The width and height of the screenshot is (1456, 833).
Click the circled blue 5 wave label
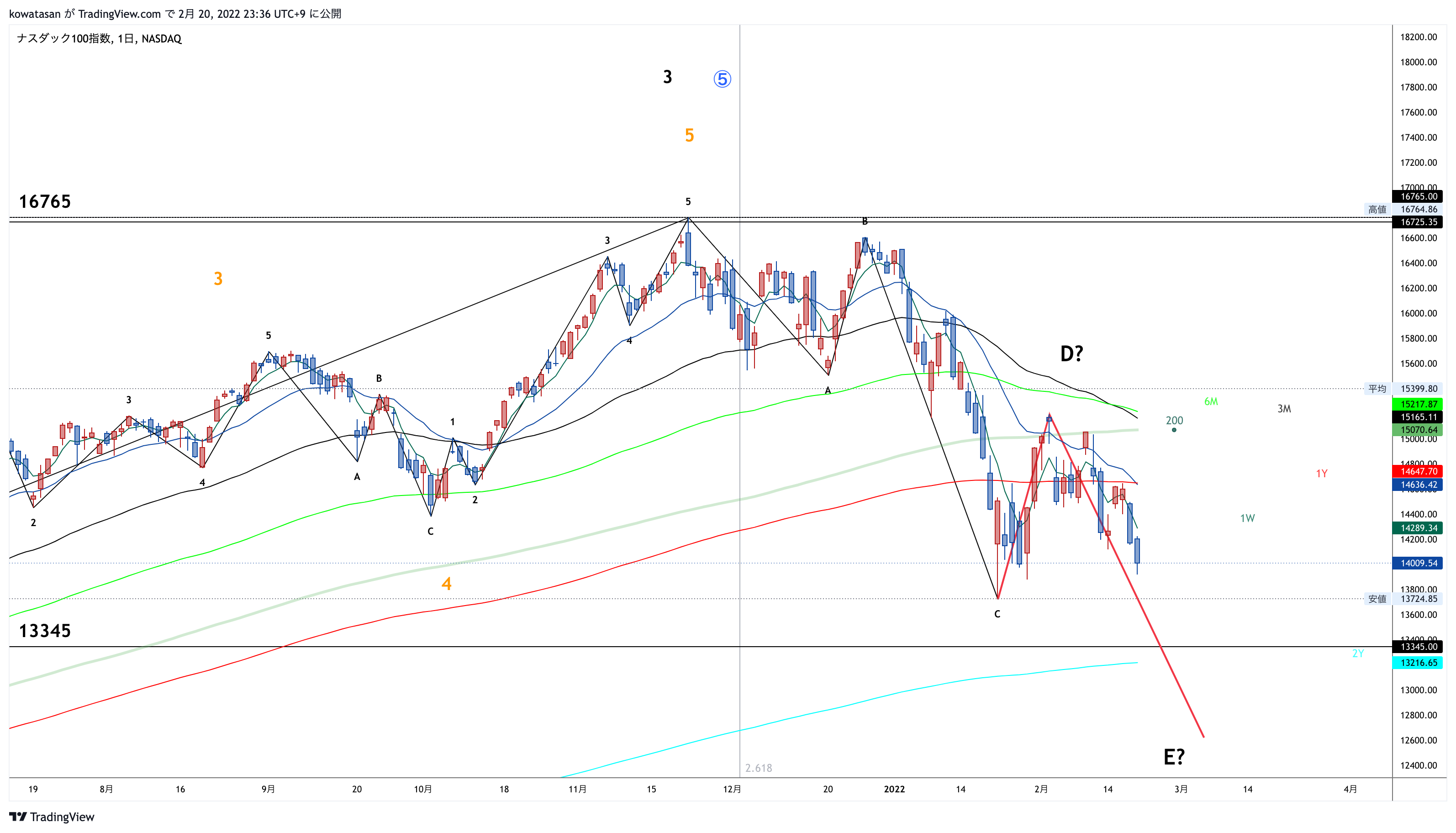click(x=722, y=79)
